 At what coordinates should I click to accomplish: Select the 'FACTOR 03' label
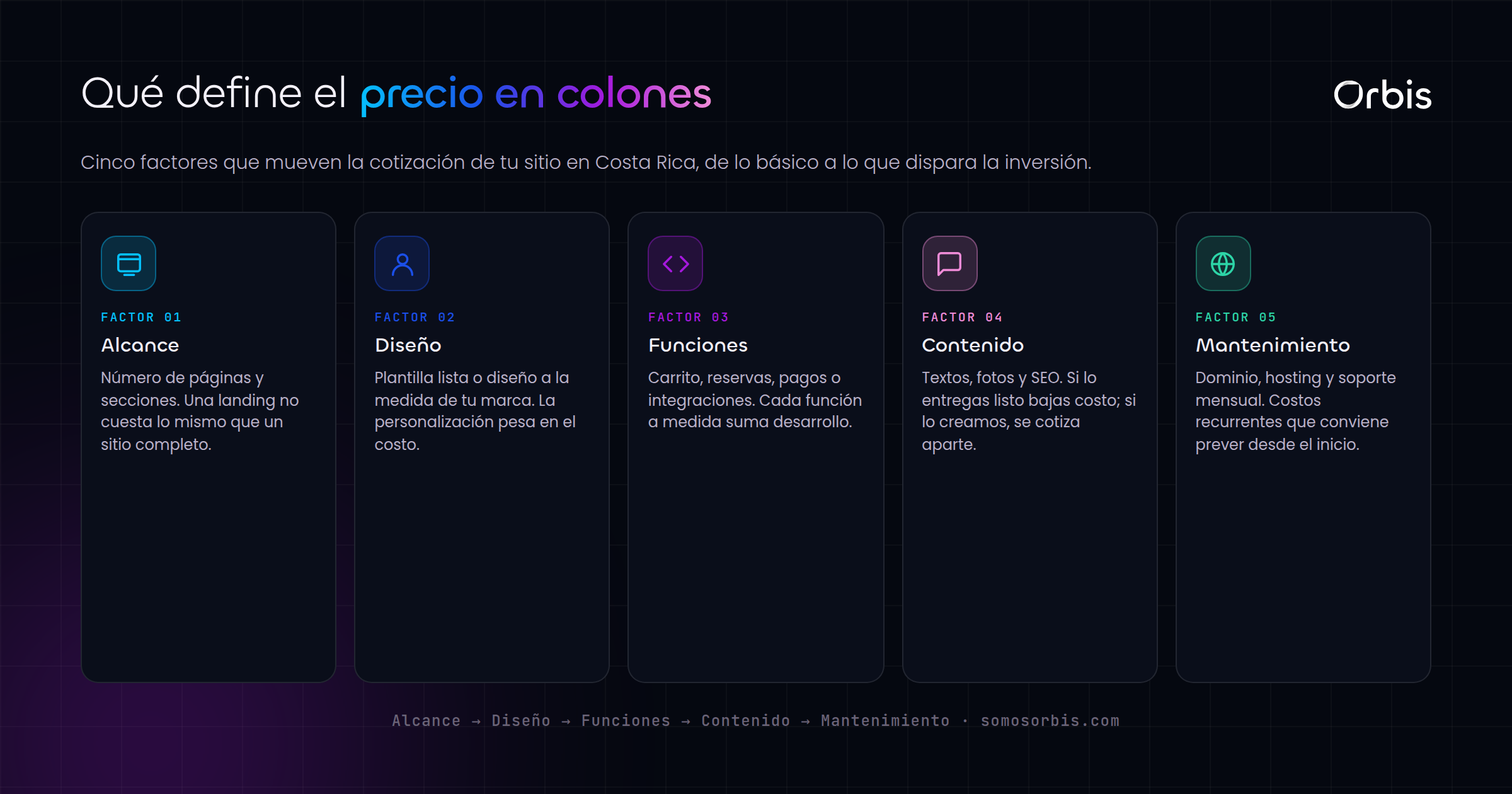(689, 317)
